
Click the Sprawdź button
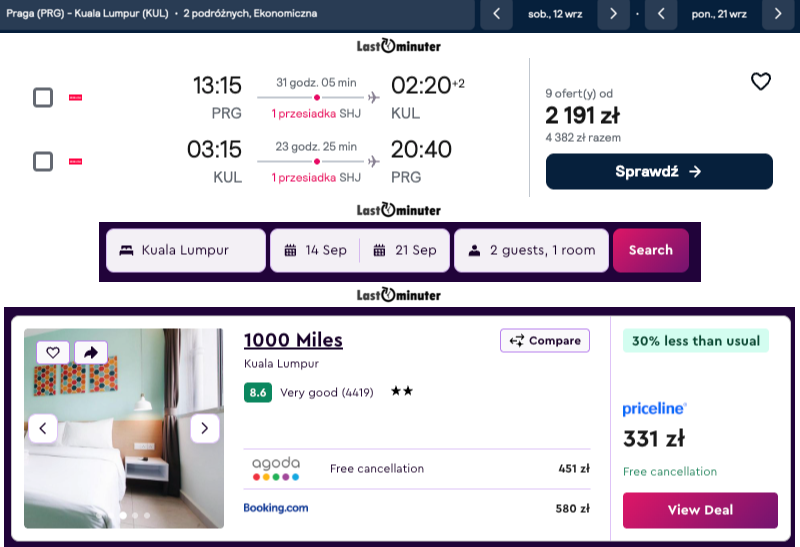pyautogui.click(x=659, y=171)
